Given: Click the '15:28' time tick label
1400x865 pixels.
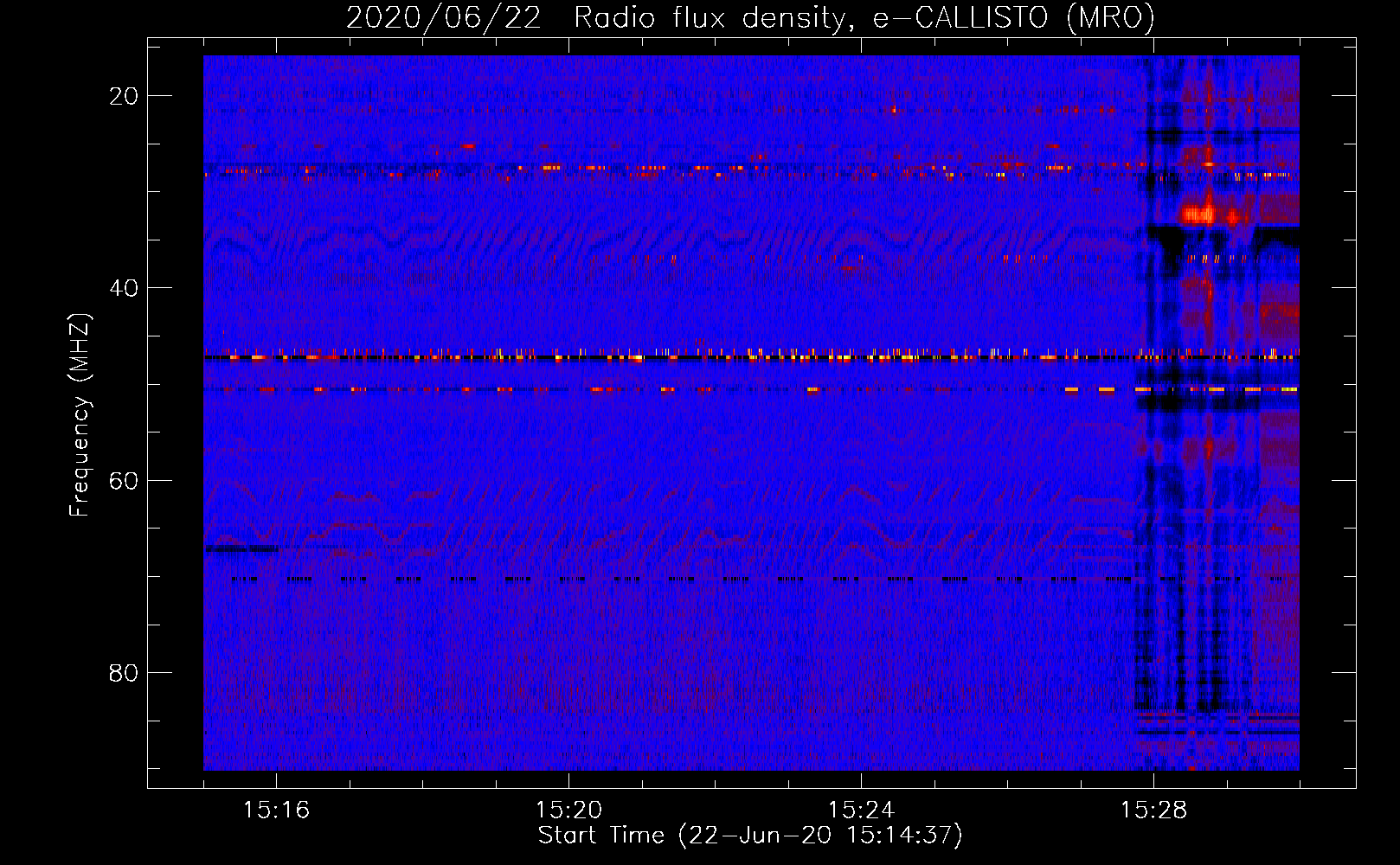Looking at the screenshot, I should 1153,811.
